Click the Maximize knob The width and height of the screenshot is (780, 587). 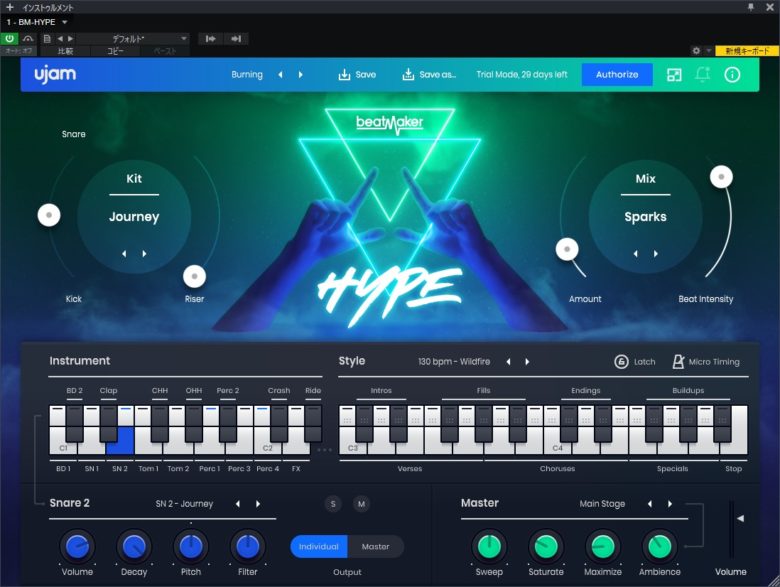point(602,546)
